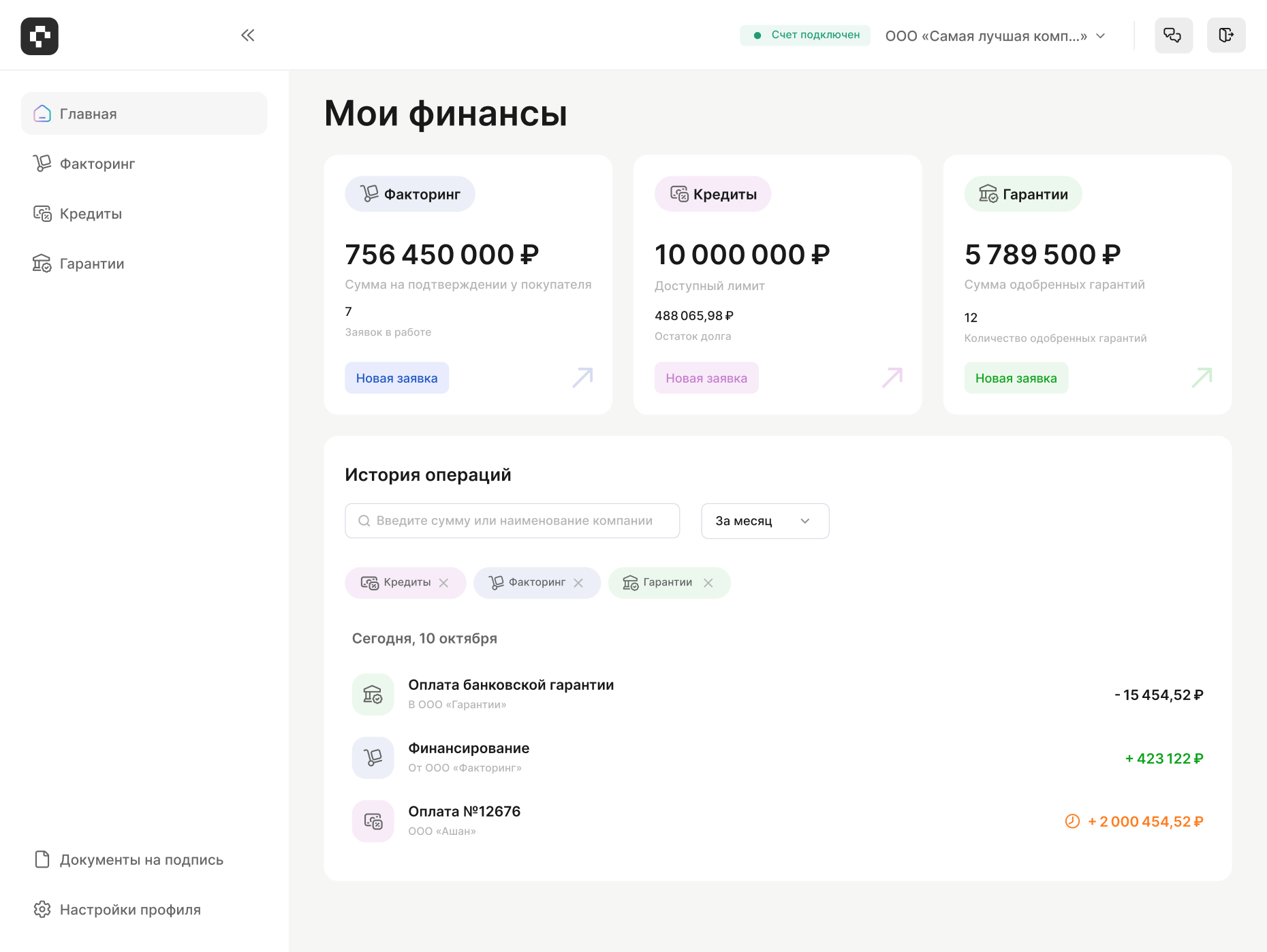Open the company selector dropdown
This screenshot has height=952, width=1267.
(995, 36)
